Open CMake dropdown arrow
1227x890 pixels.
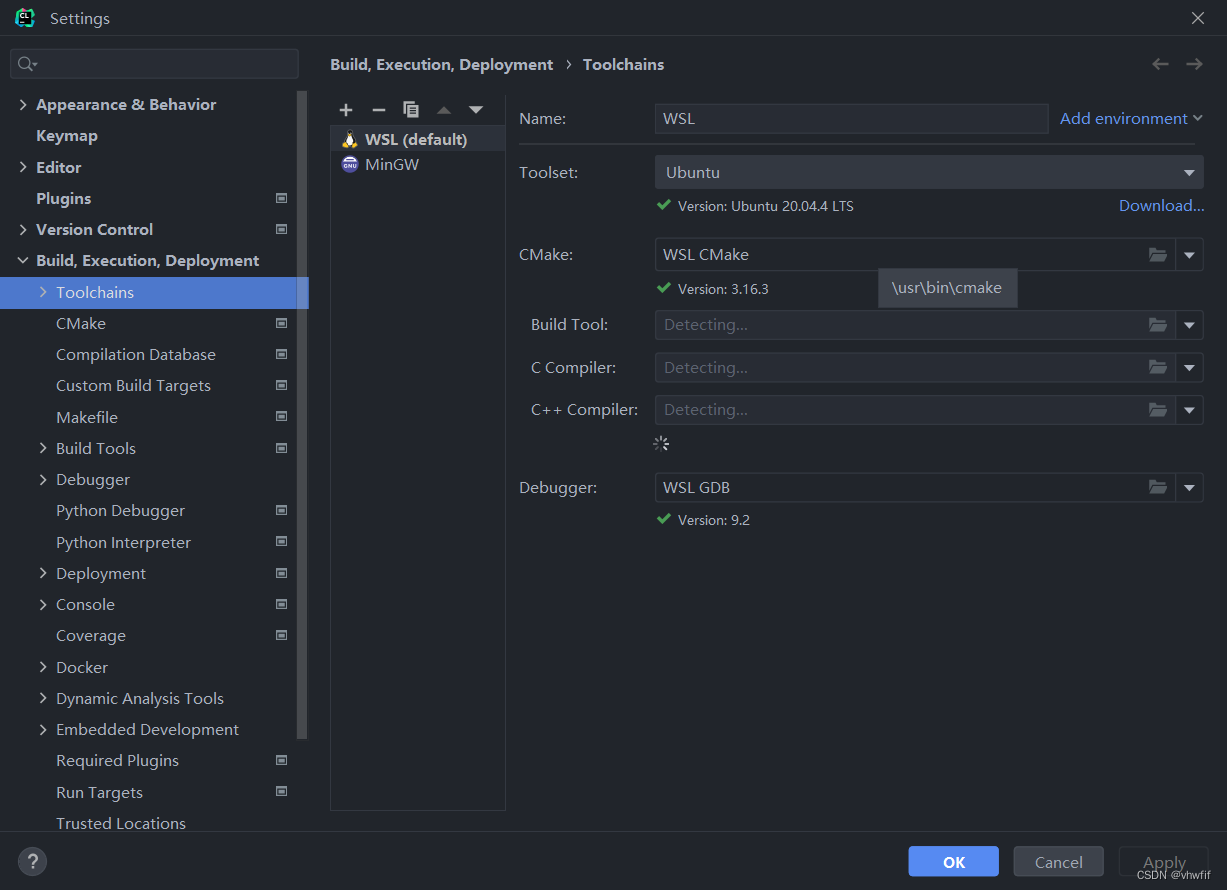1189,255
